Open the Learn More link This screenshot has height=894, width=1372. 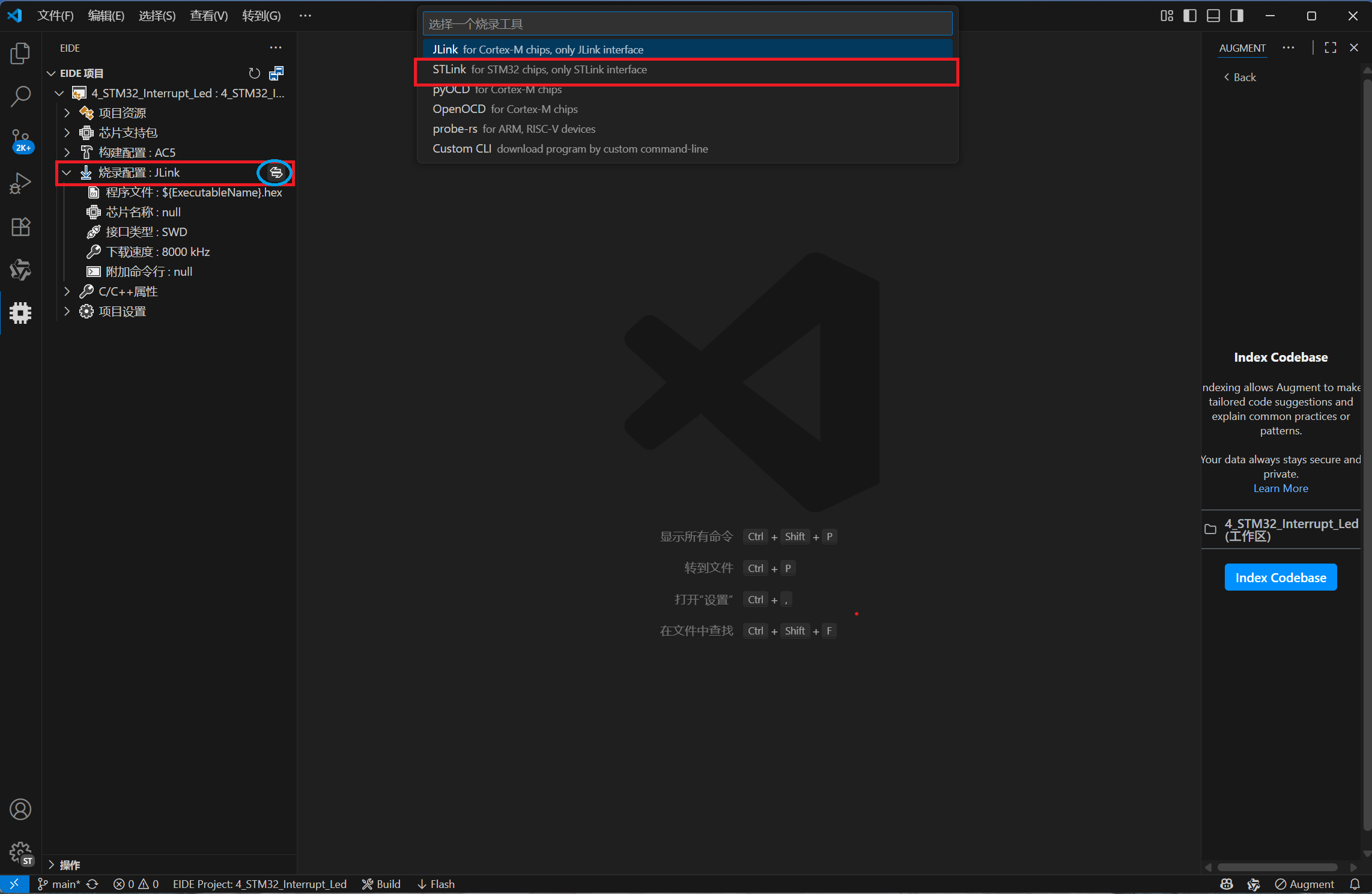[1280, 488]
